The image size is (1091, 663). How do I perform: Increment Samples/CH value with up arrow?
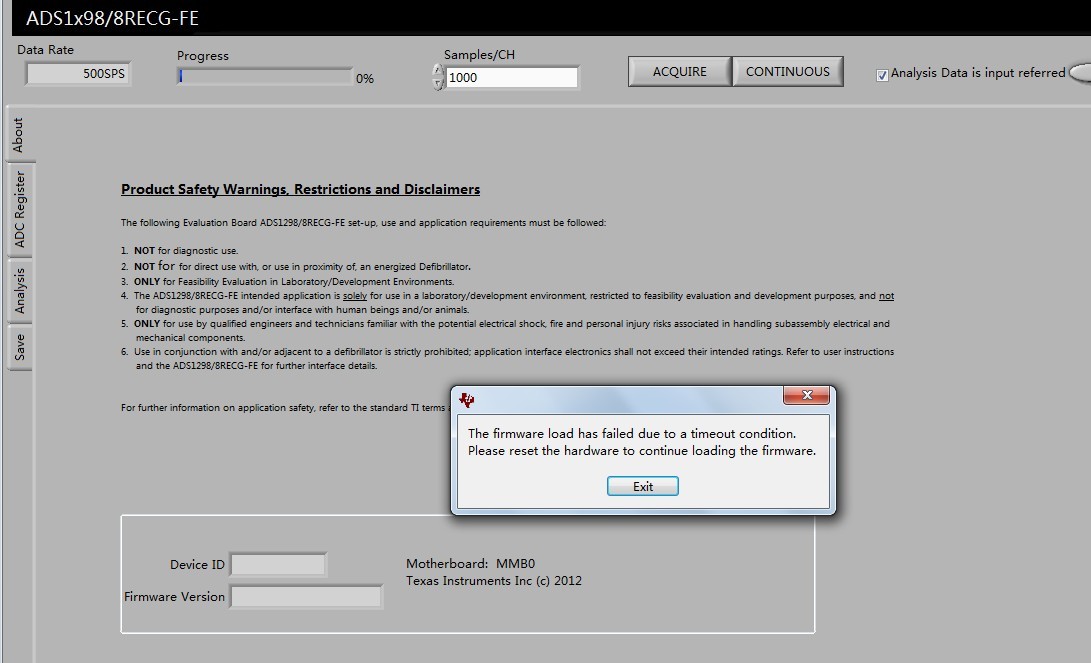[438, 70]
